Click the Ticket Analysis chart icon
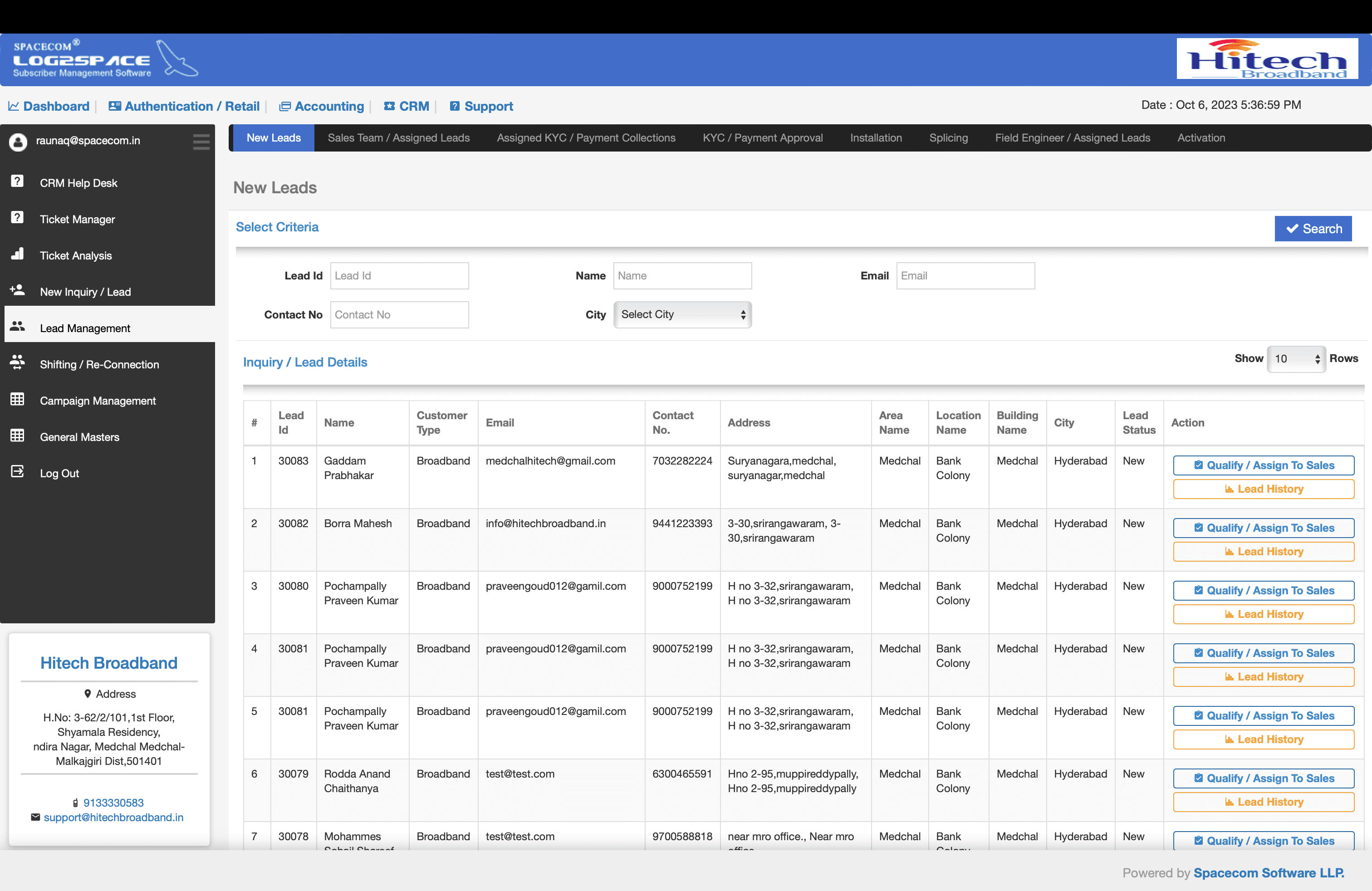 17,254
